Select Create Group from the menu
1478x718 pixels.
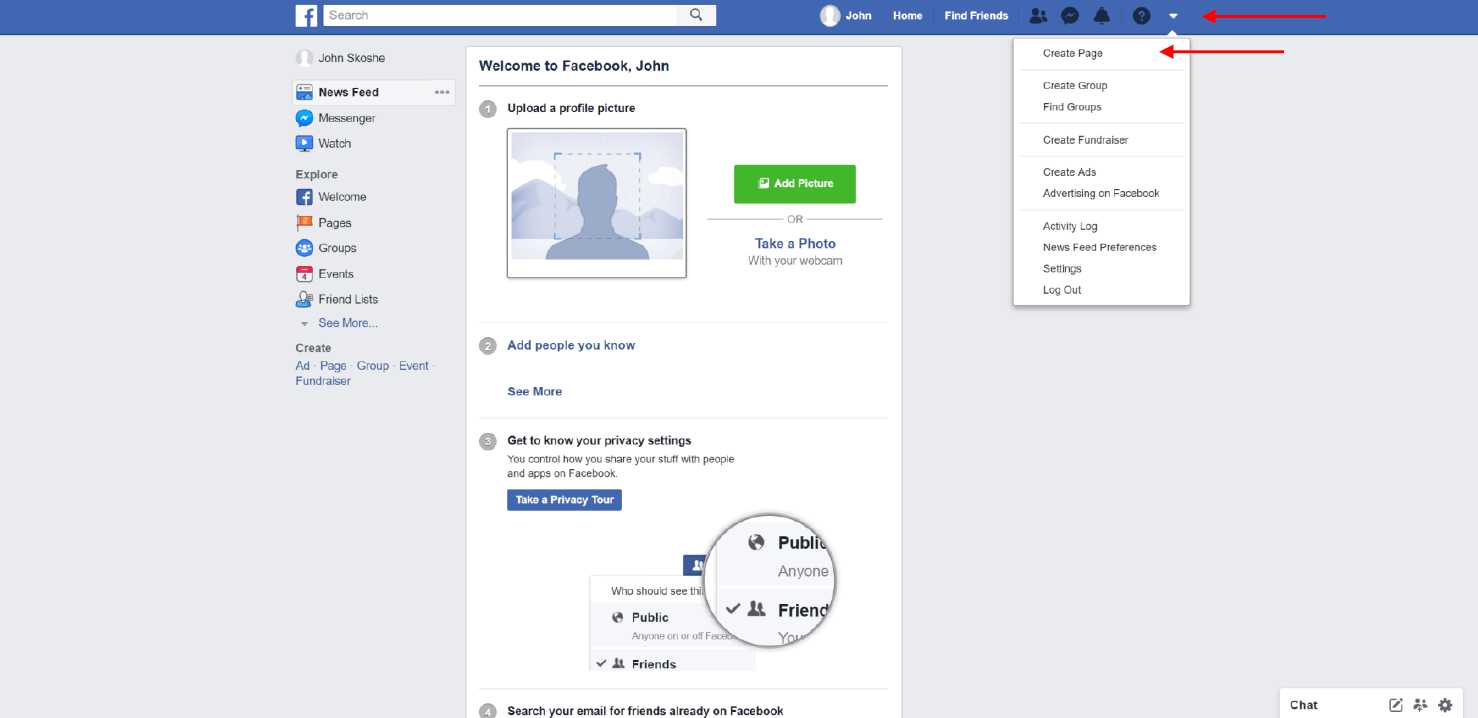click(x=1075, y=85)
